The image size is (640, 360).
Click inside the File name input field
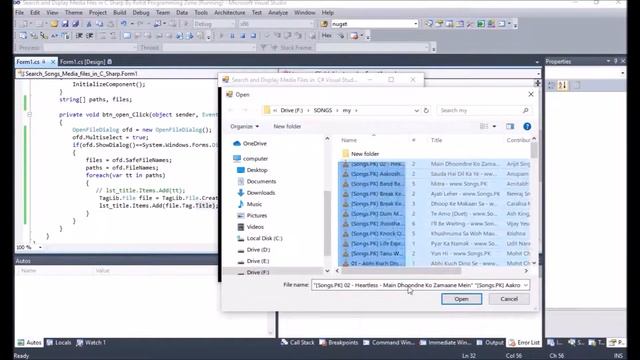[416, 285]
